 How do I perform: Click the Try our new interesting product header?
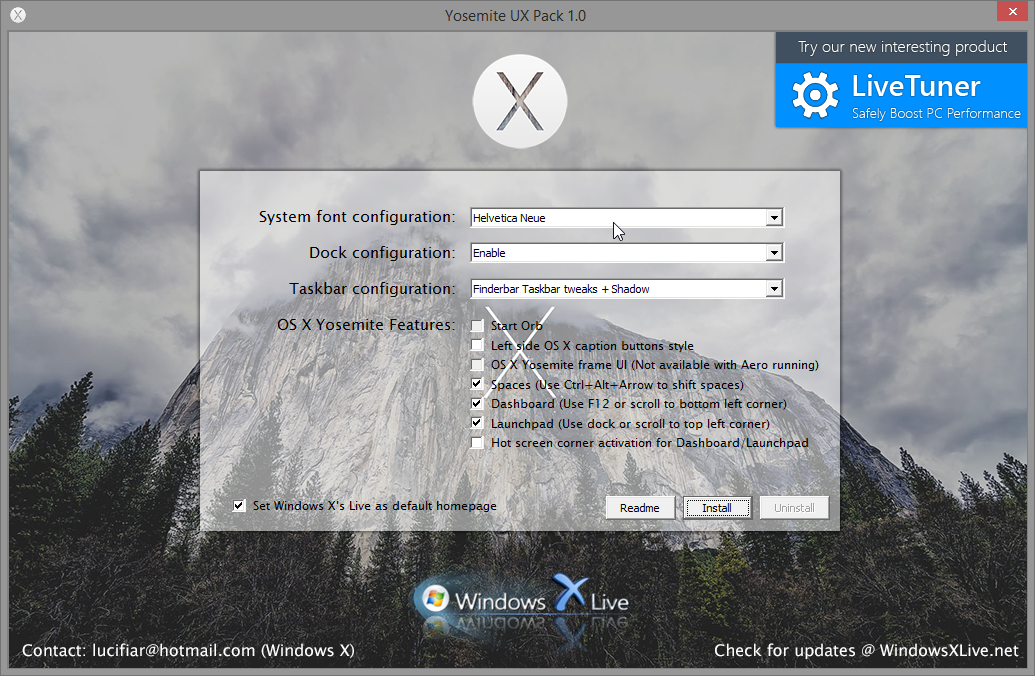pos(902,47)
